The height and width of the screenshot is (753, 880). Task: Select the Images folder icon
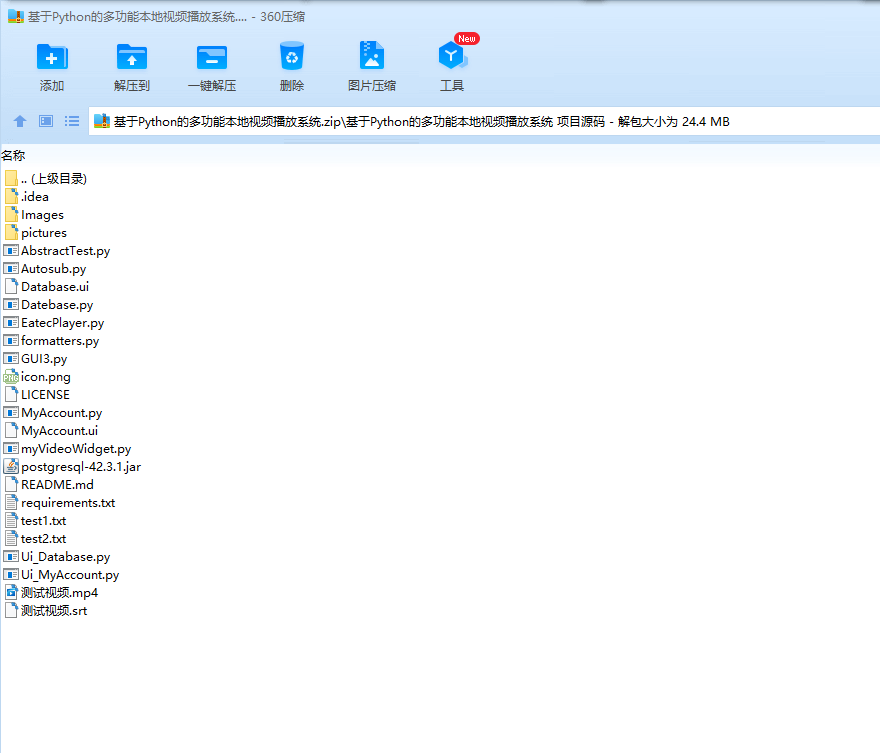point(11,214)
